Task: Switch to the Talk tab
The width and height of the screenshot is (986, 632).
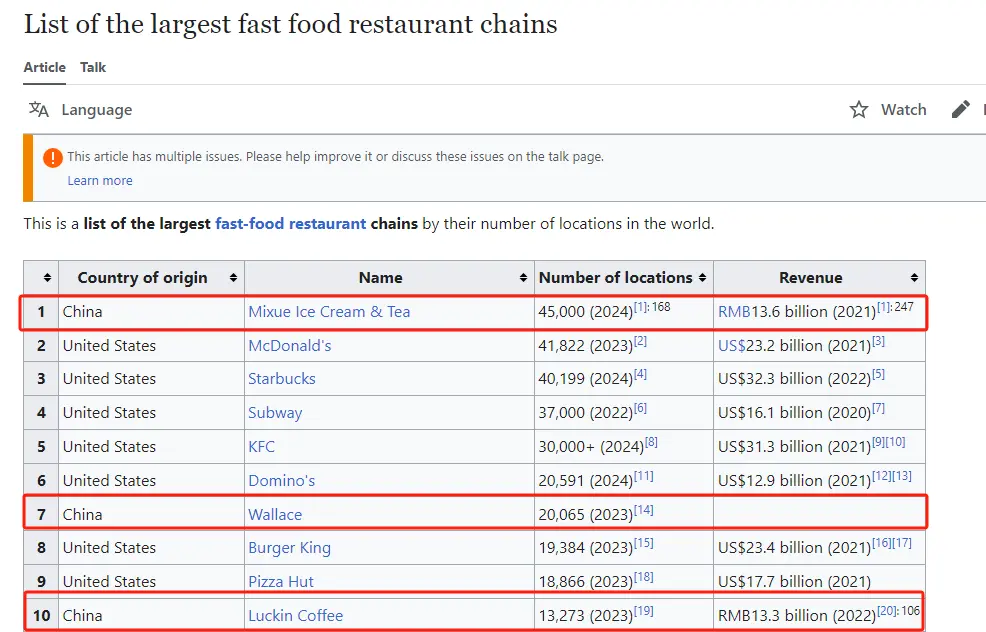Action: [x=93, y=67]
